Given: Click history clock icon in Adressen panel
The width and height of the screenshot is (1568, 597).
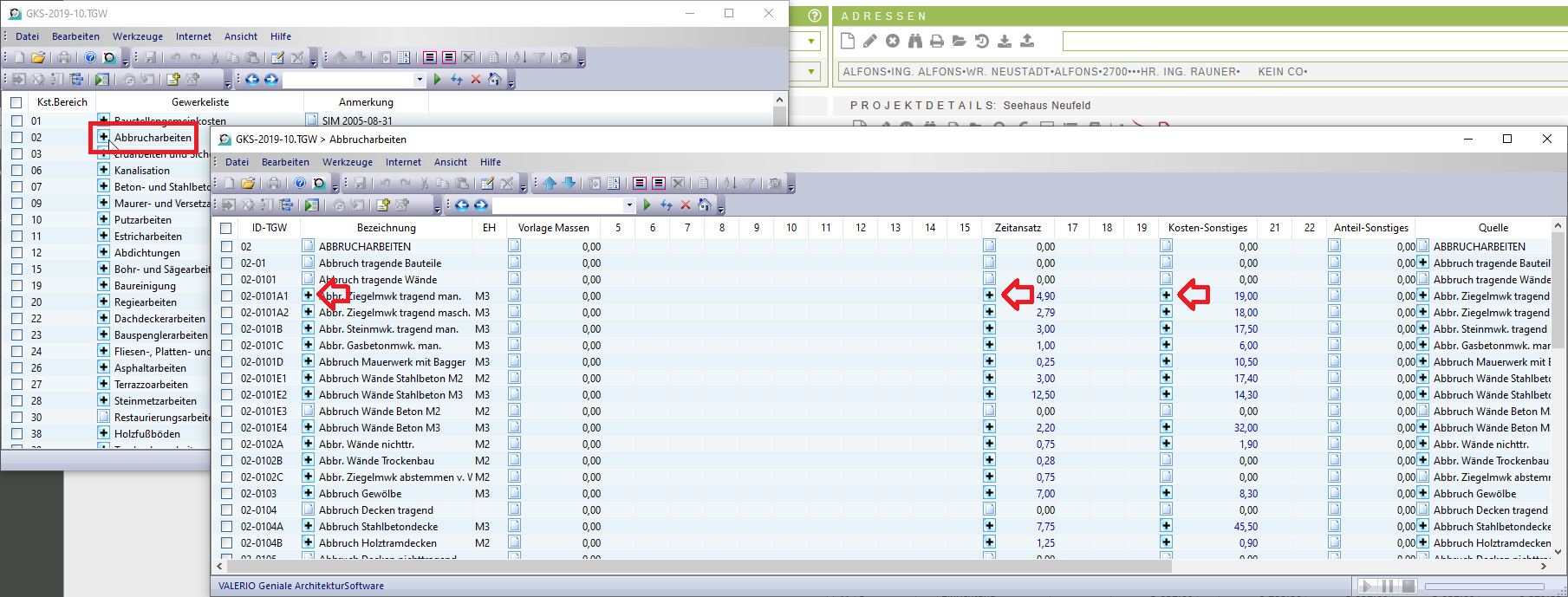Looking at the screenshot, I should 982,41.
